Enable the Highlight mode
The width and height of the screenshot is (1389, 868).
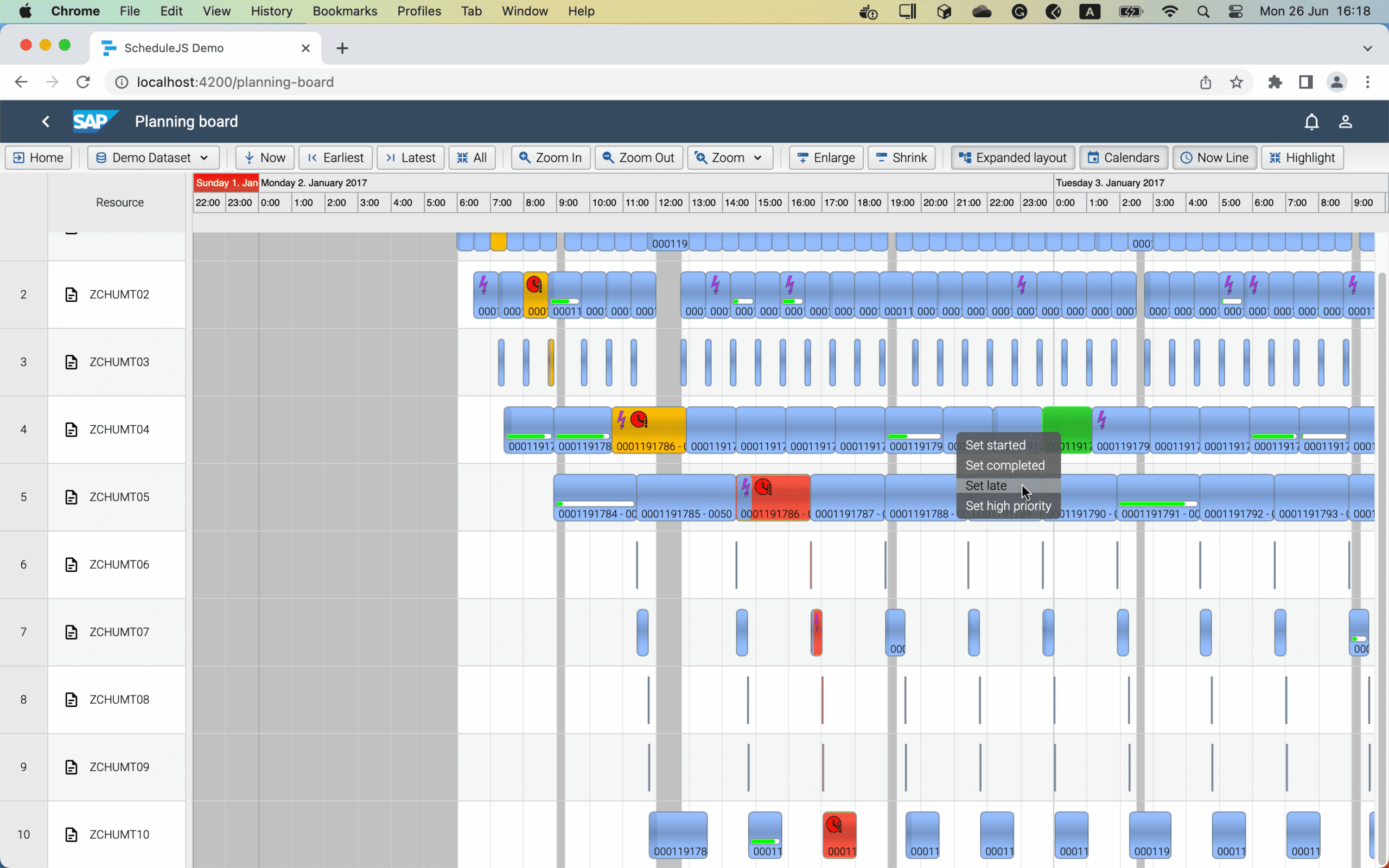[1302, 157]
